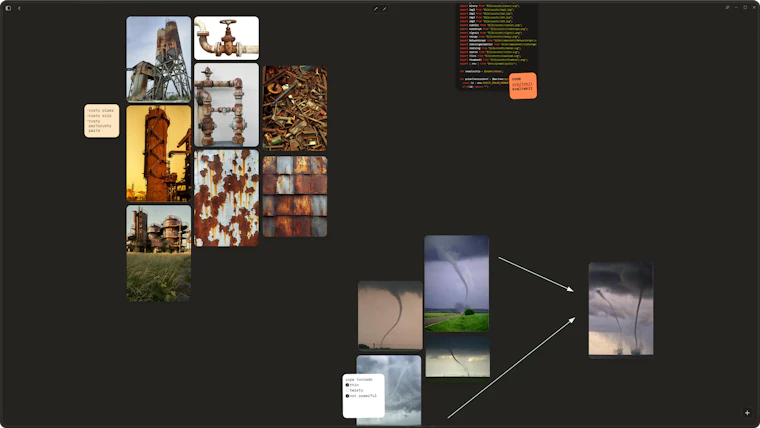
Task: Click 'rusty pipes' line in beige note
Action: pos(101,111)
